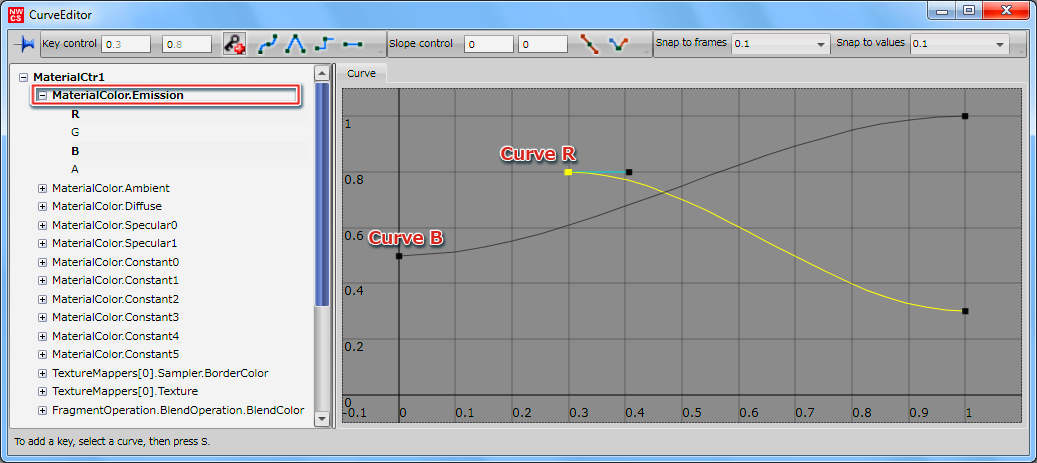Screen dimensions: 1037x463
Task: Select the MaterialColor.Specular0 label
Action: click(114, 225)
